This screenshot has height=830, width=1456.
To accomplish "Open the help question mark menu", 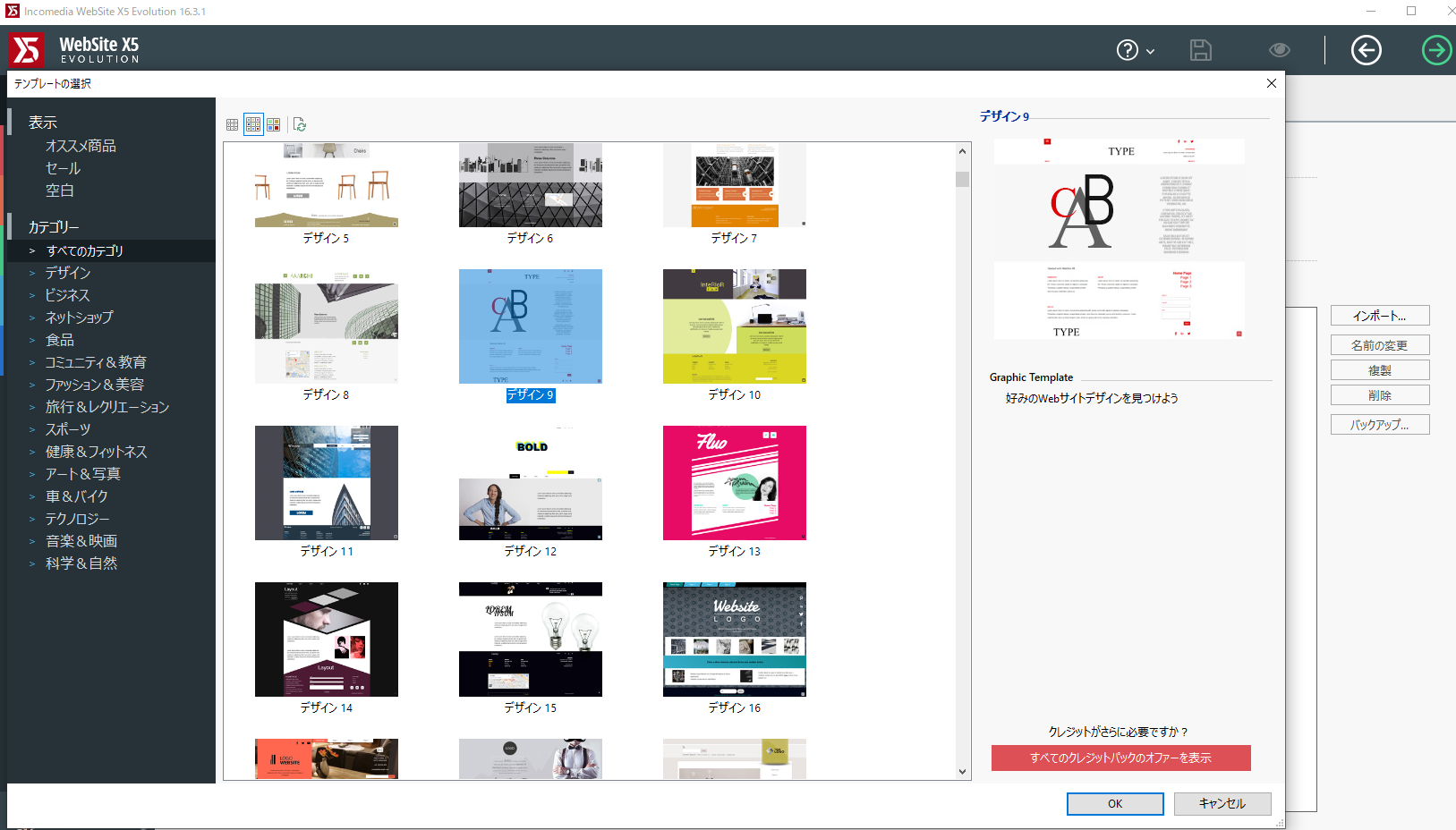I will click(x=1134, y=51).
